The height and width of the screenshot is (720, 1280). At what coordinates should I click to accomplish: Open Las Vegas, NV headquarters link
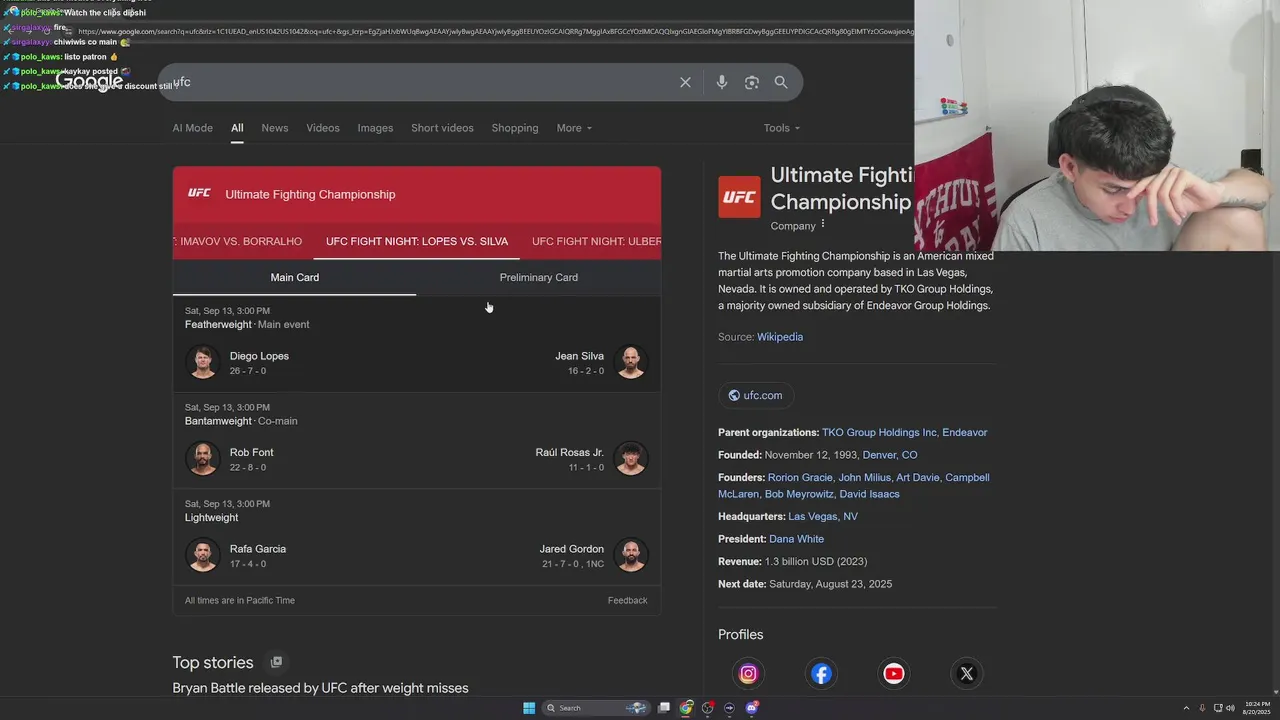(x=823, y=516)
